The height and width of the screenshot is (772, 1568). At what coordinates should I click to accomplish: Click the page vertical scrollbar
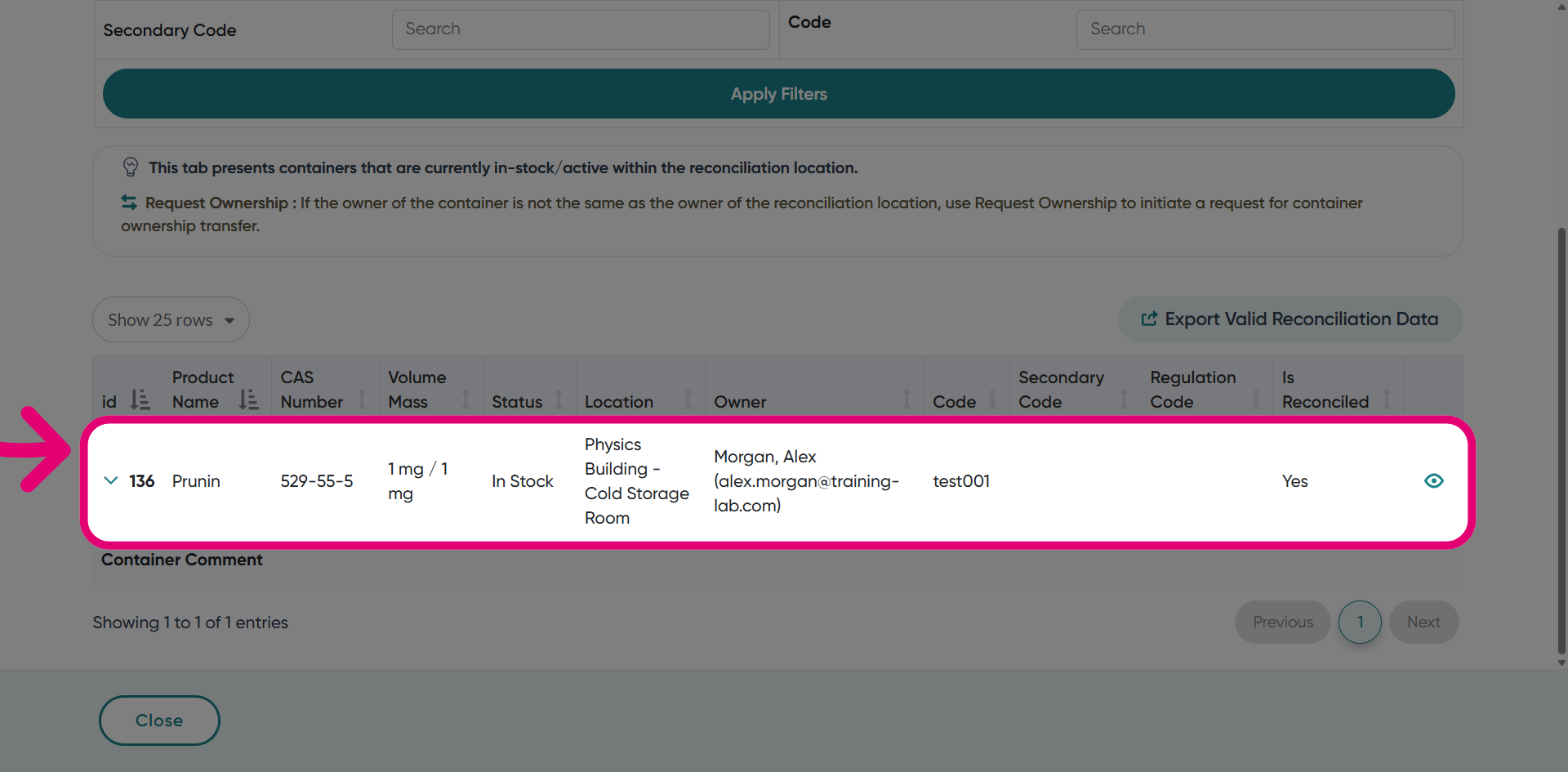pos(1561,441)
